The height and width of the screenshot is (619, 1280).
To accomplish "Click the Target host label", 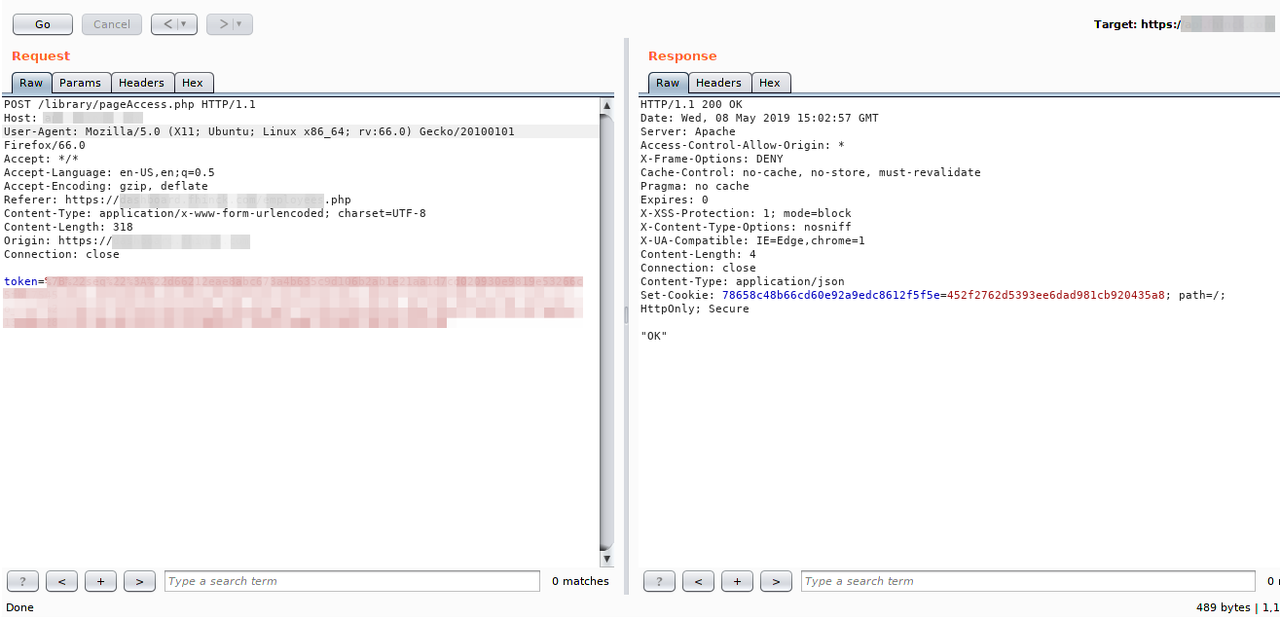I will point(1184,24).
